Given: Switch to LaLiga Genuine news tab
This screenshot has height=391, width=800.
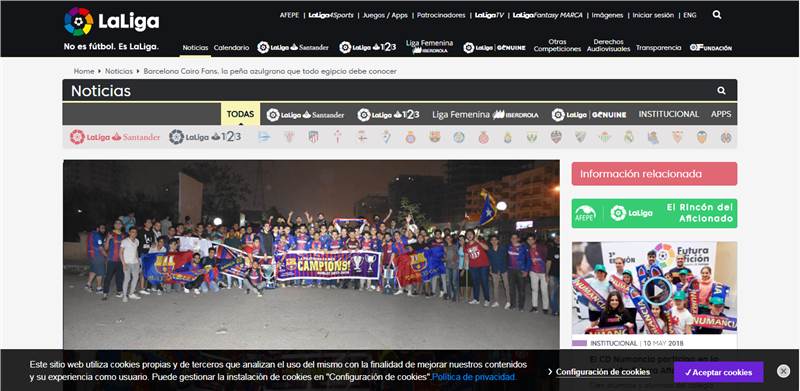Looking at the screenshot, I should point(589,114).
